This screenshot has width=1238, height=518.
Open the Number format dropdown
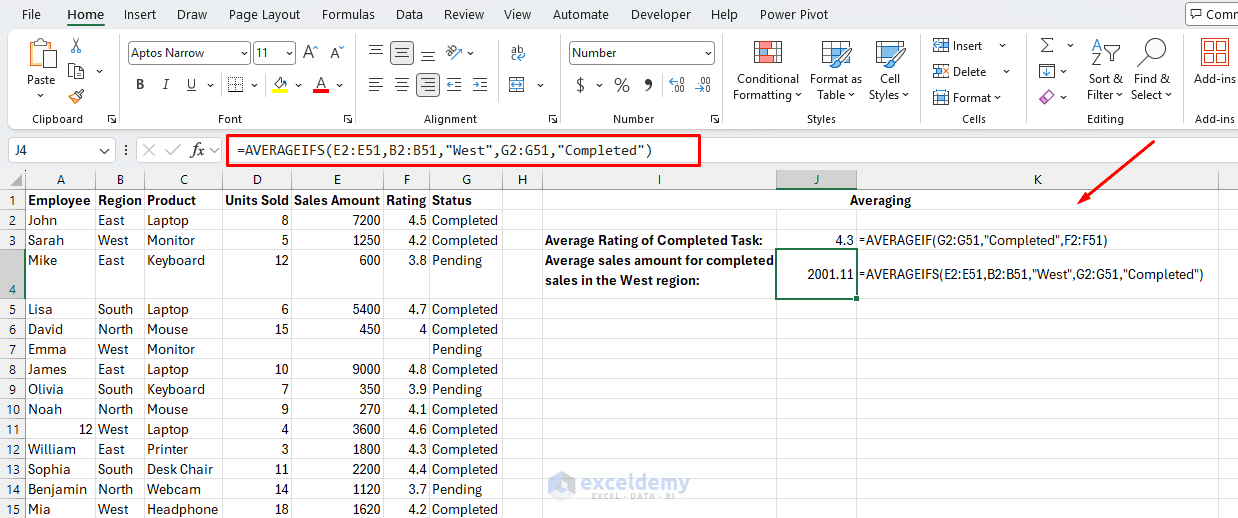pos(708,53)
